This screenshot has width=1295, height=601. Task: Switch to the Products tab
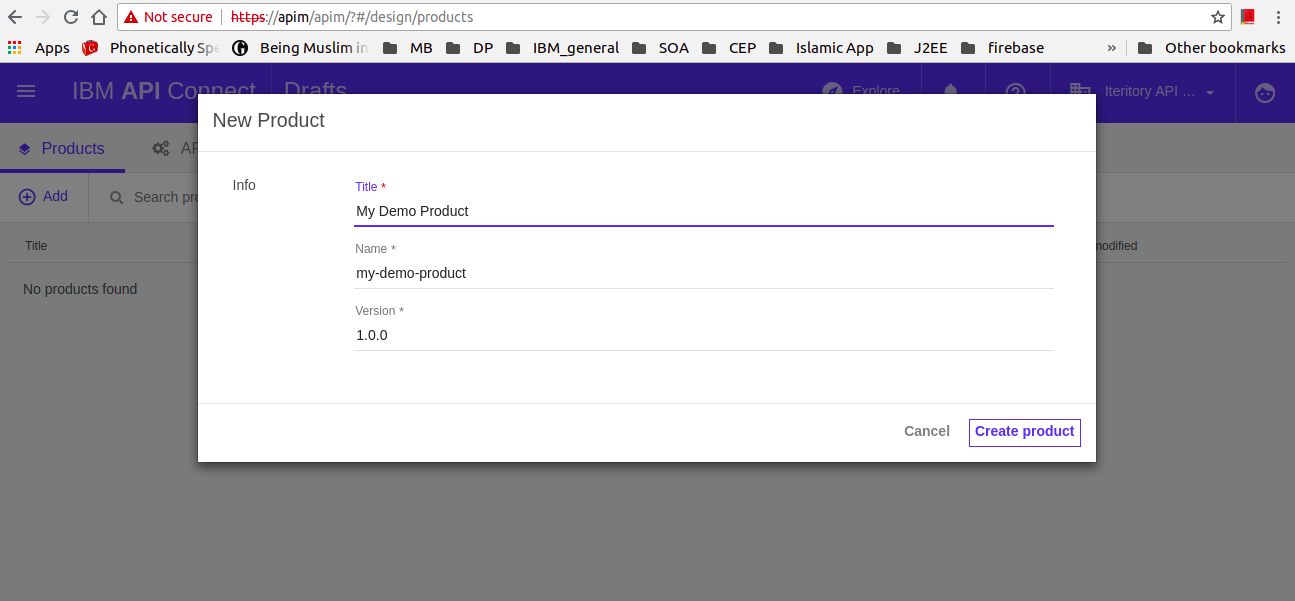(x=62, y=149)
